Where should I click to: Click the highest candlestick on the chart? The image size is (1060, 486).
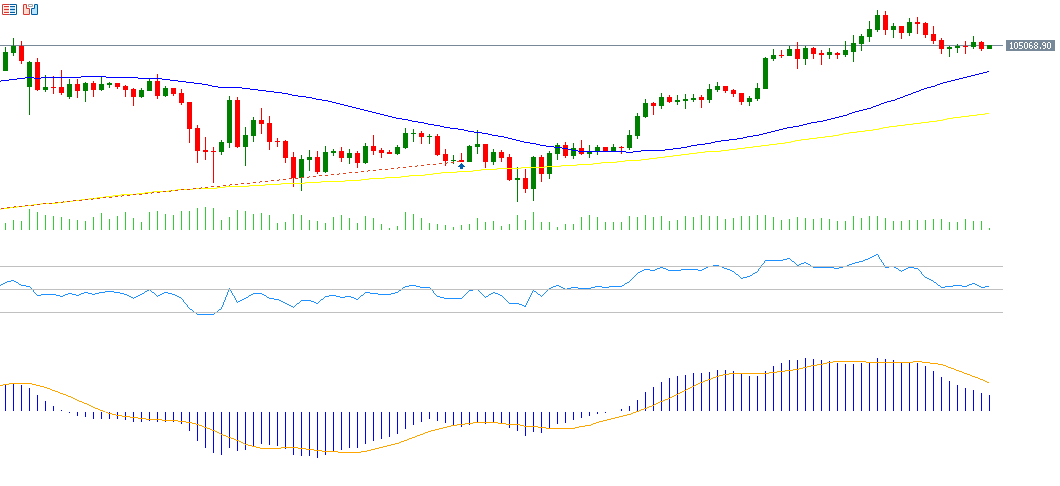pos(878,20)
